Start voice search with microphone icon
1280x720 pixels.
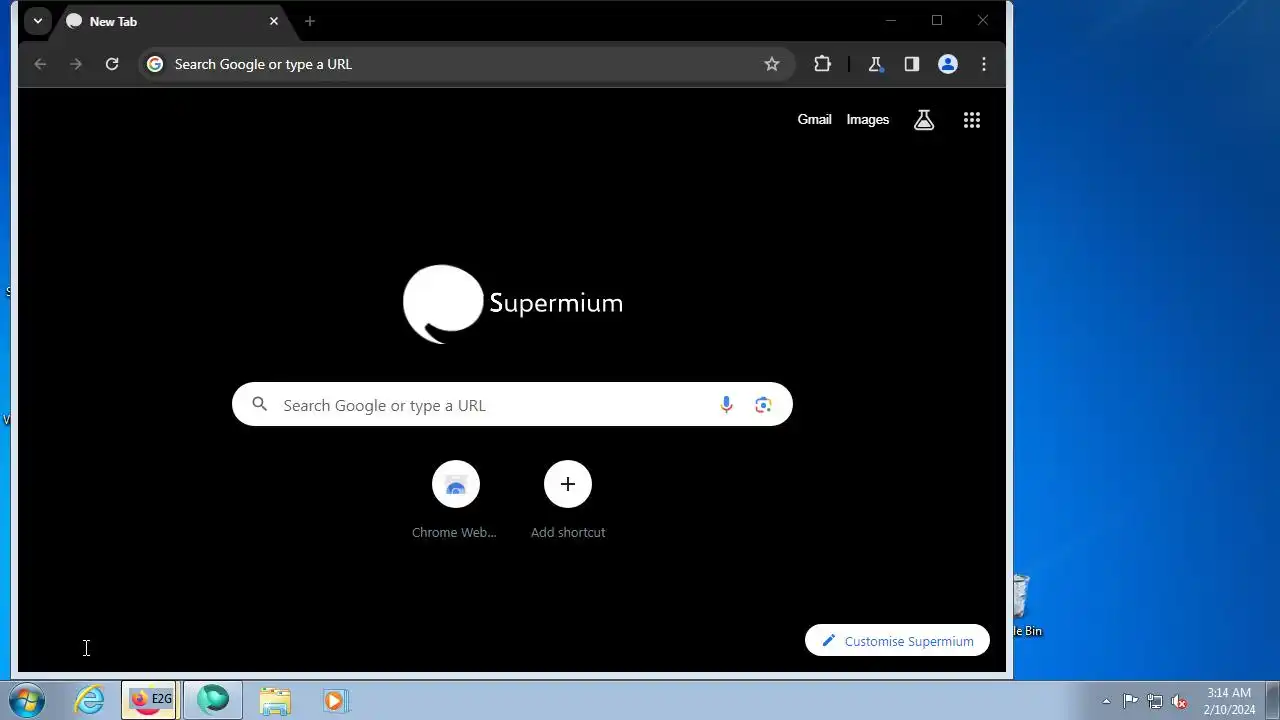coord(727,404)
